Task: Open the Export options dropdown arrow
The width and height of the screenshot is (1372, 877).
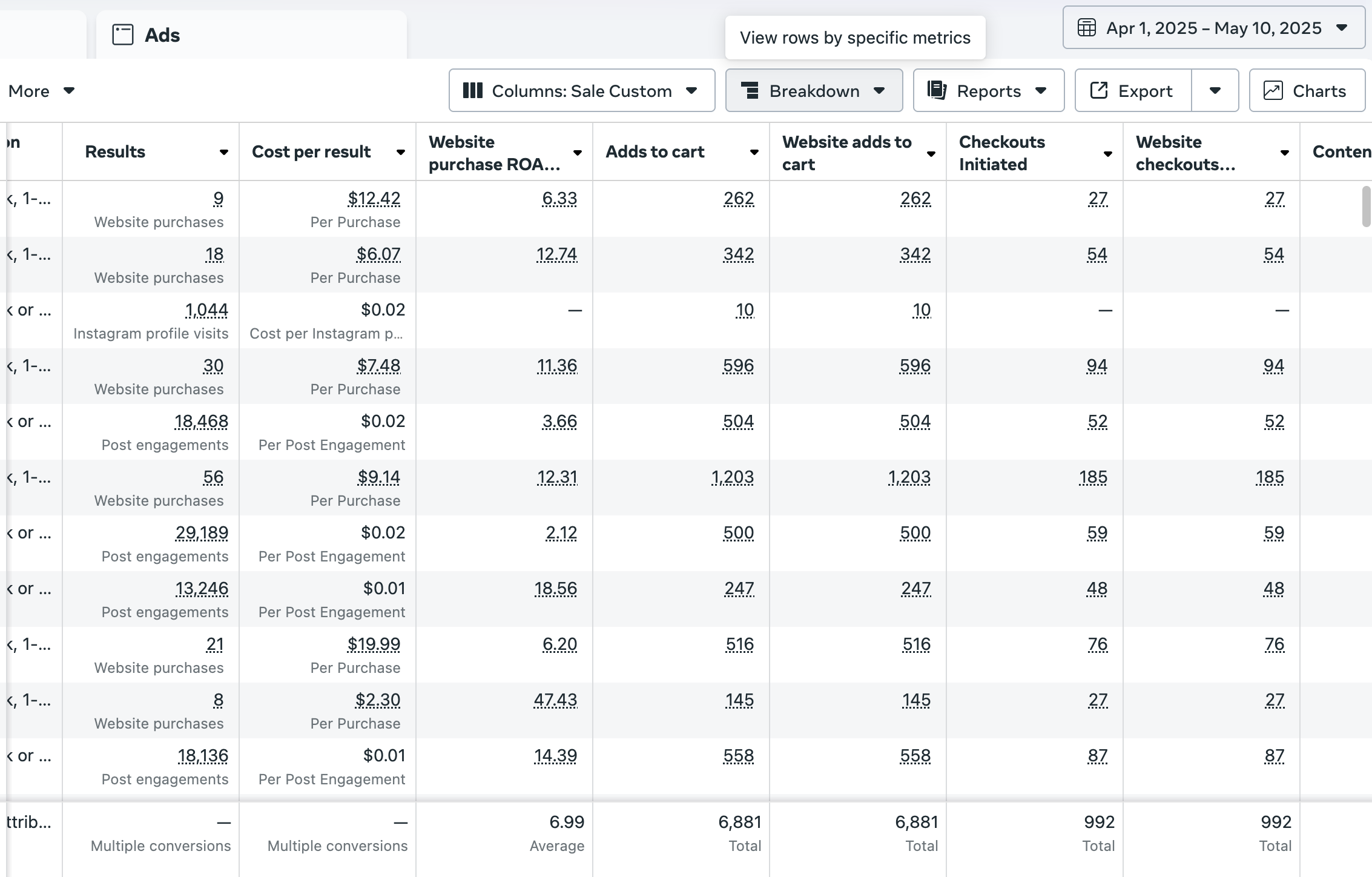Action: click(1215, 91)
